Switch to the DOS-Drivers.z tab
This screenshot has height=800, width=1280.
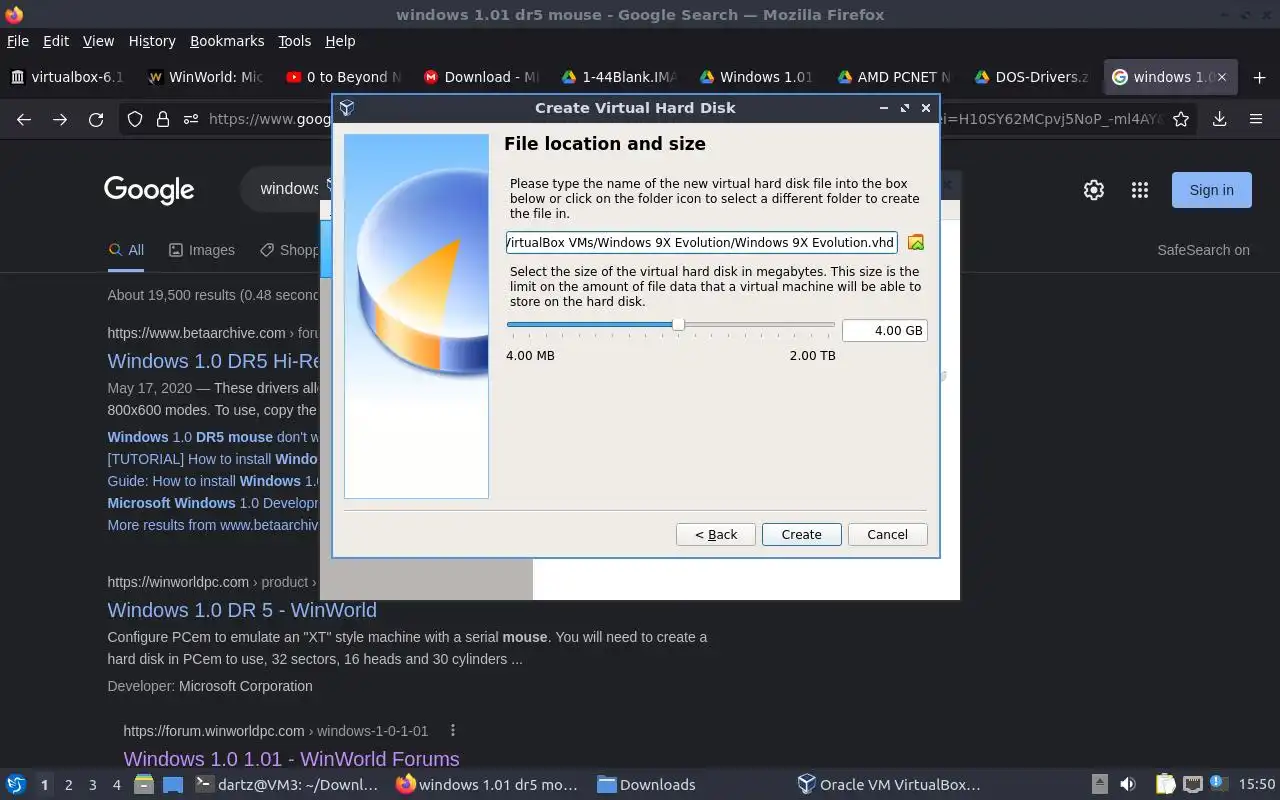coord(1031,77)
